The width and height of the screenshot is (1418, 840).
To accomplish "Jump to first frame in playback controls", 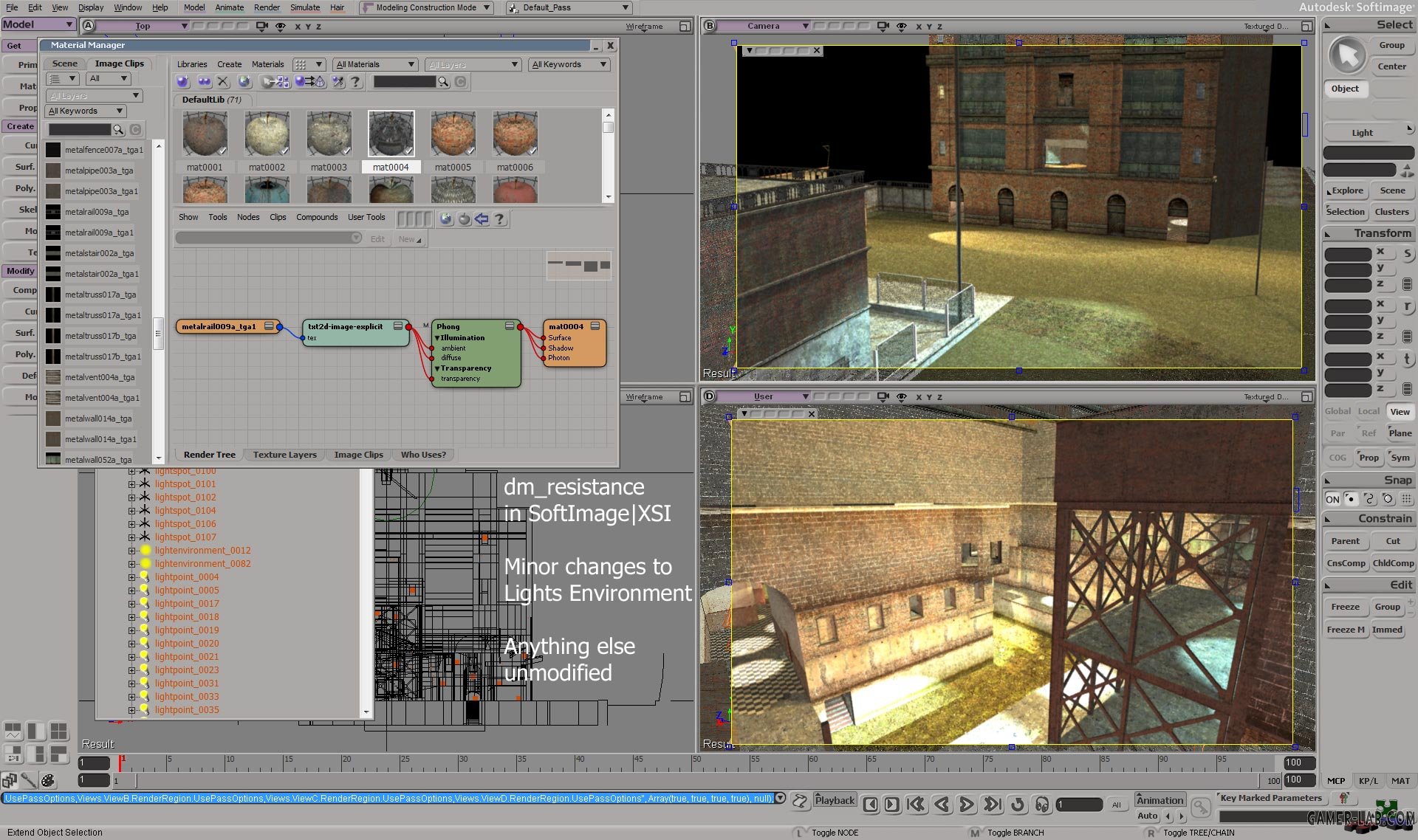I will [916, 805].
